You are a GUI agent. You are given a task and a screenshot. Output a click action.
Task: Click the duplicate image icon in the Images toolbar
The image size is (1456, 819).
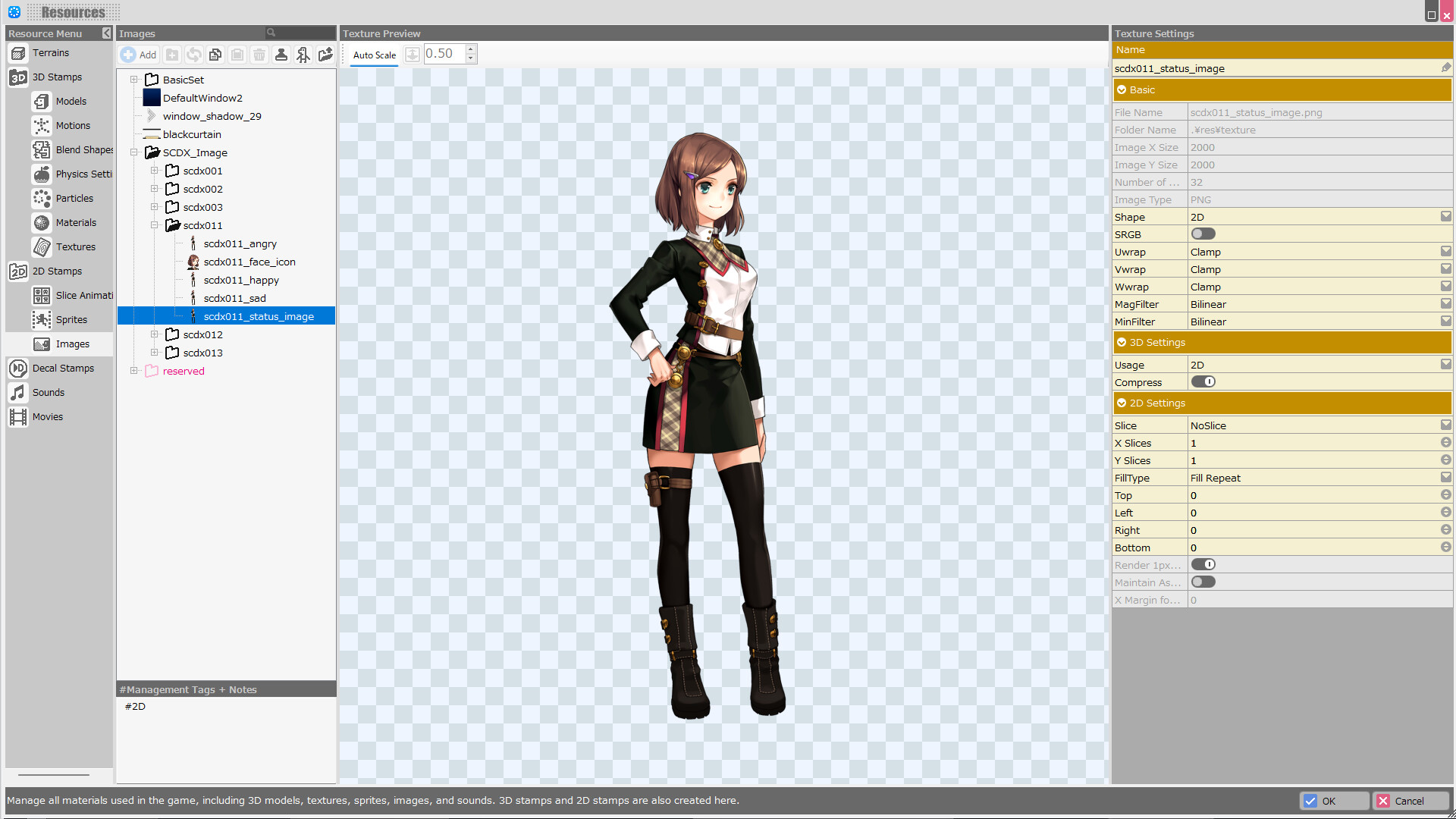click(215, 55)
